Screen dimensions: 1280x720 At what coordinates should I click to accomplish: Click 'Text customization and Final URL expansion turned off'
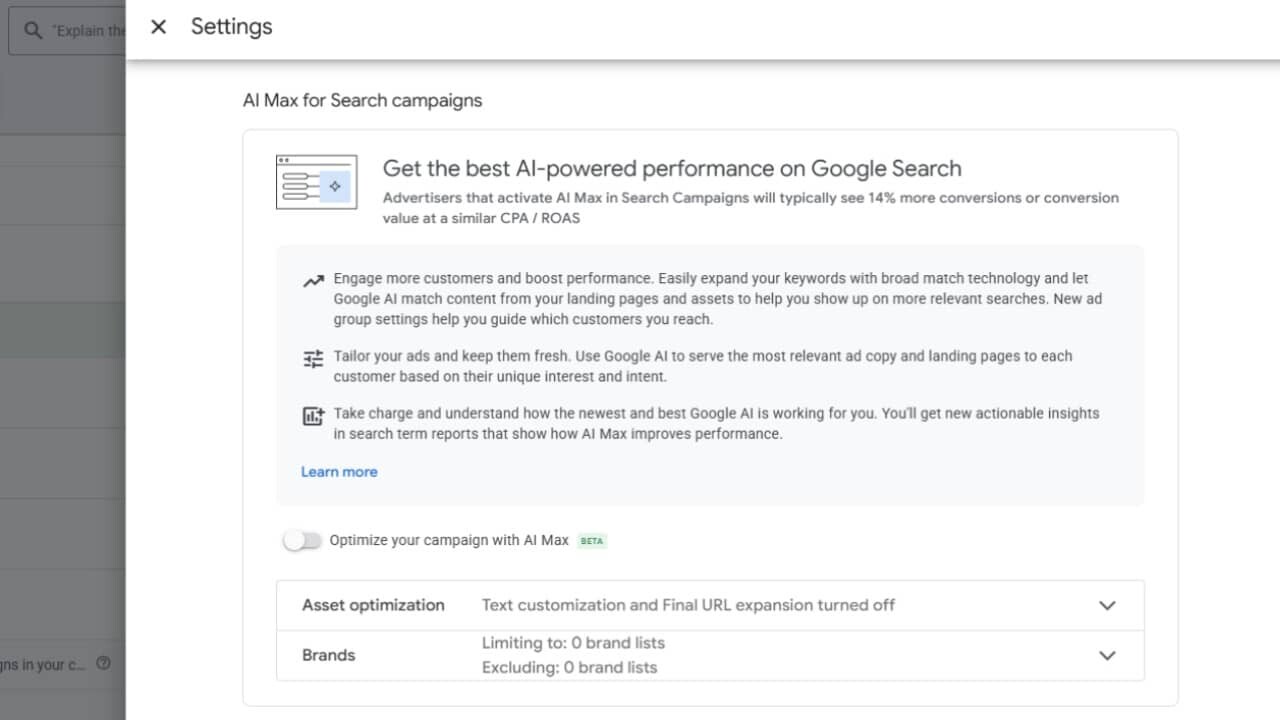click(688, 605)
